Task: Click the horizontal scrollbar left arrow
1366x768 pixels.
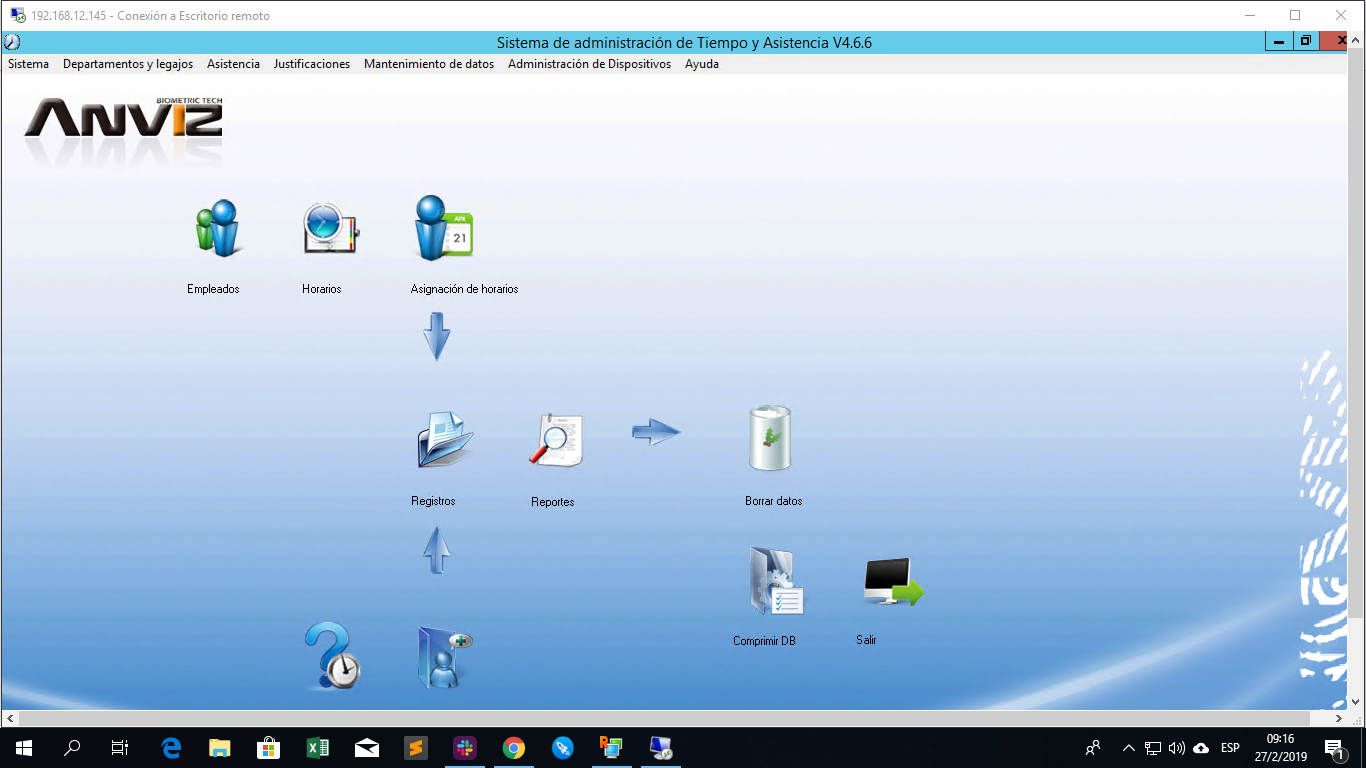Action: [x=9, y=719]
